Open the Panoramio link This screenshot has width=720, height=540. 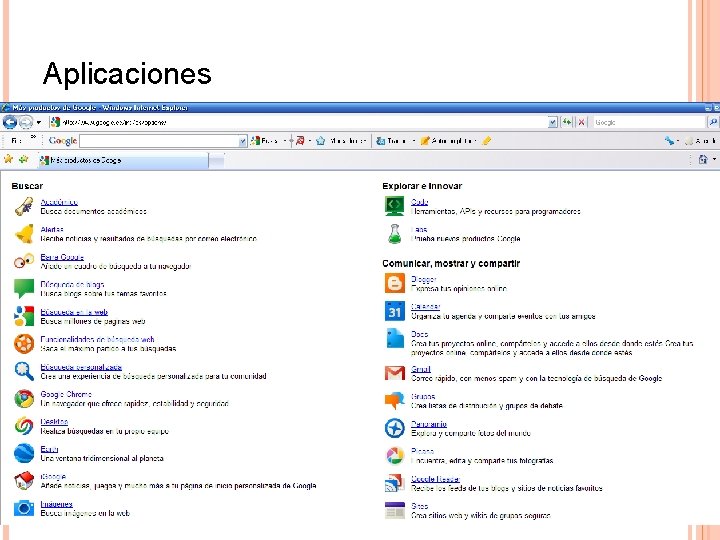coord(429,424)
